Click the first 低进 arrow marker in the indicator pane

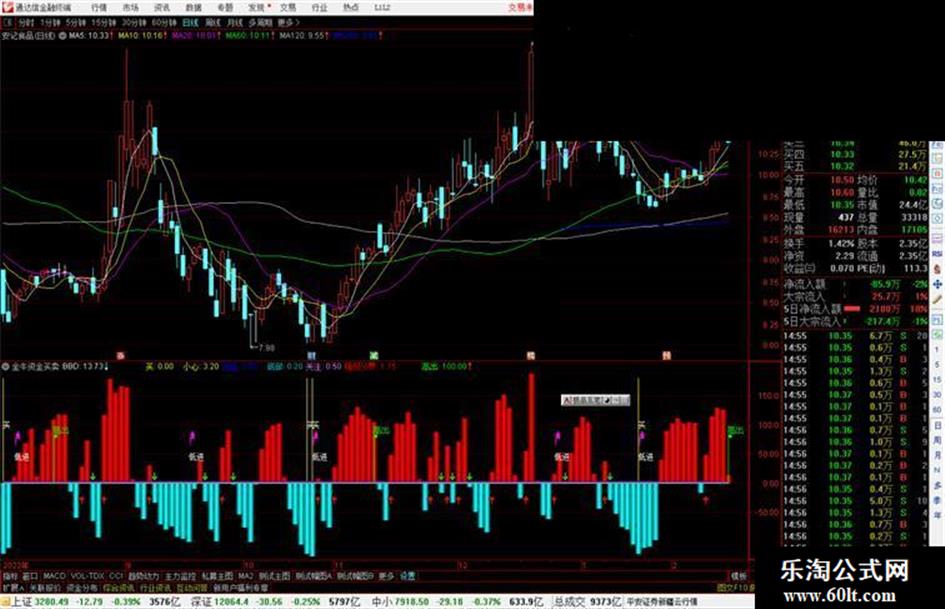click(x=17, y=437)
